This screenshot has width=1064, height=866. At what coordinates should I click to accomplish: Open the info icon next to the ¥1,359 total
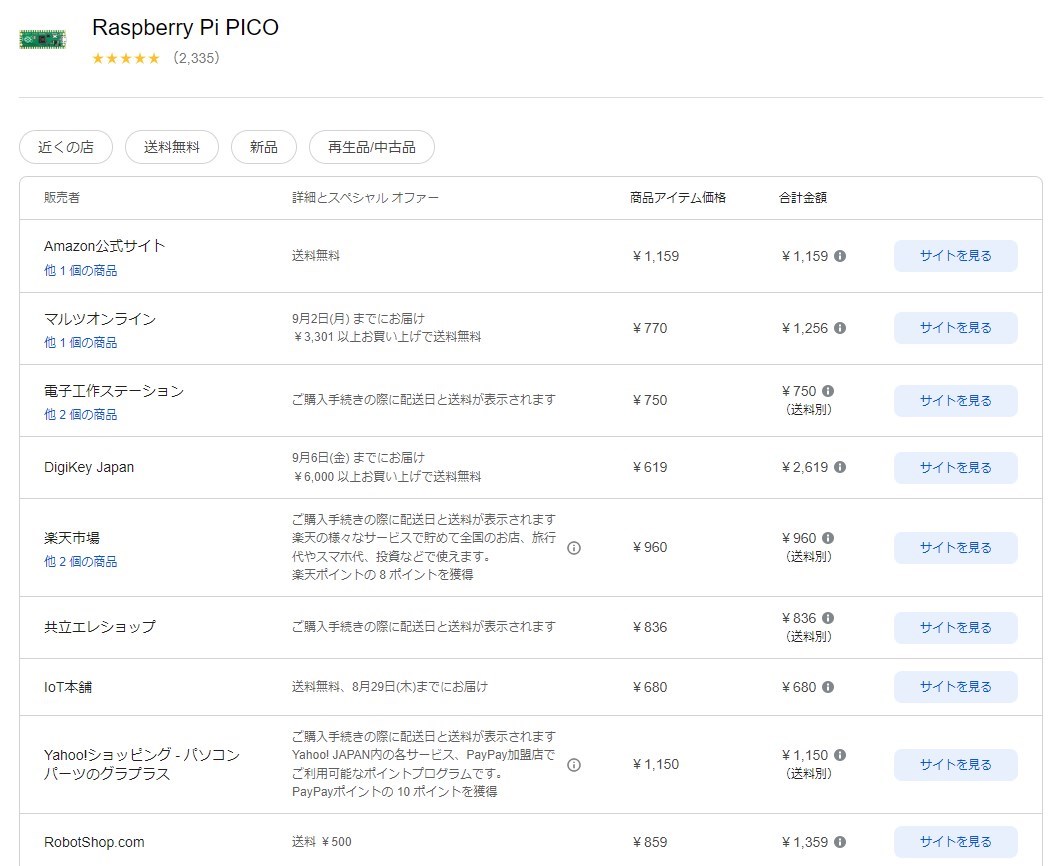coord(840,842)
